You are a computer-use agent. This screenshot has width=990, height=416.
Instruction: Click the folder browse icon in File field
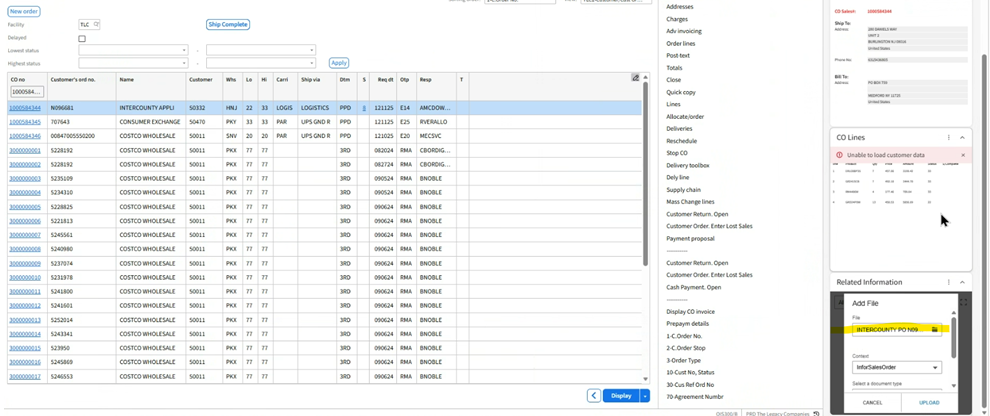click(935, 330)
